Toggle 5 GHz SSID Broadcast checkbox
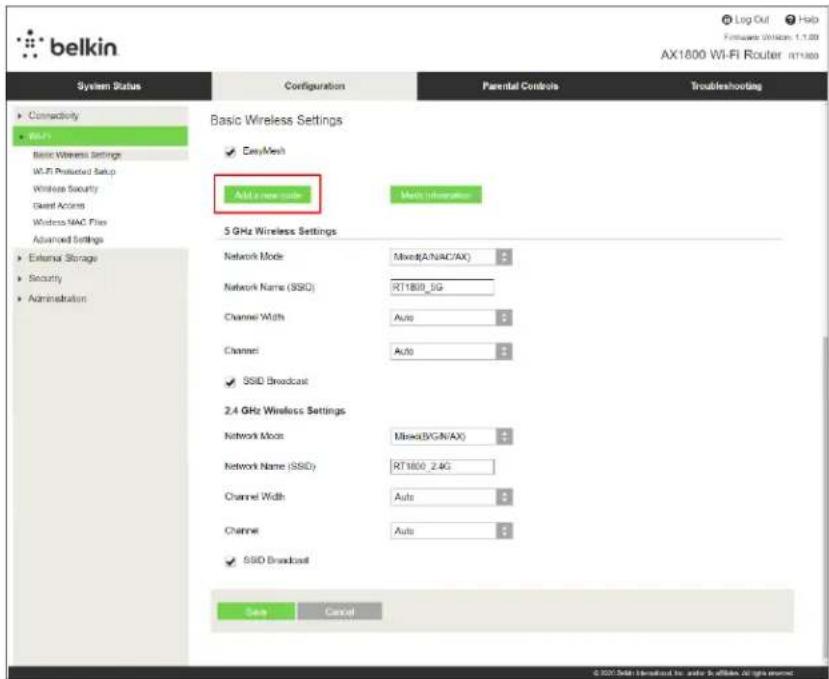The width and height of the screenshot is (829, 679). click(230, 382)
